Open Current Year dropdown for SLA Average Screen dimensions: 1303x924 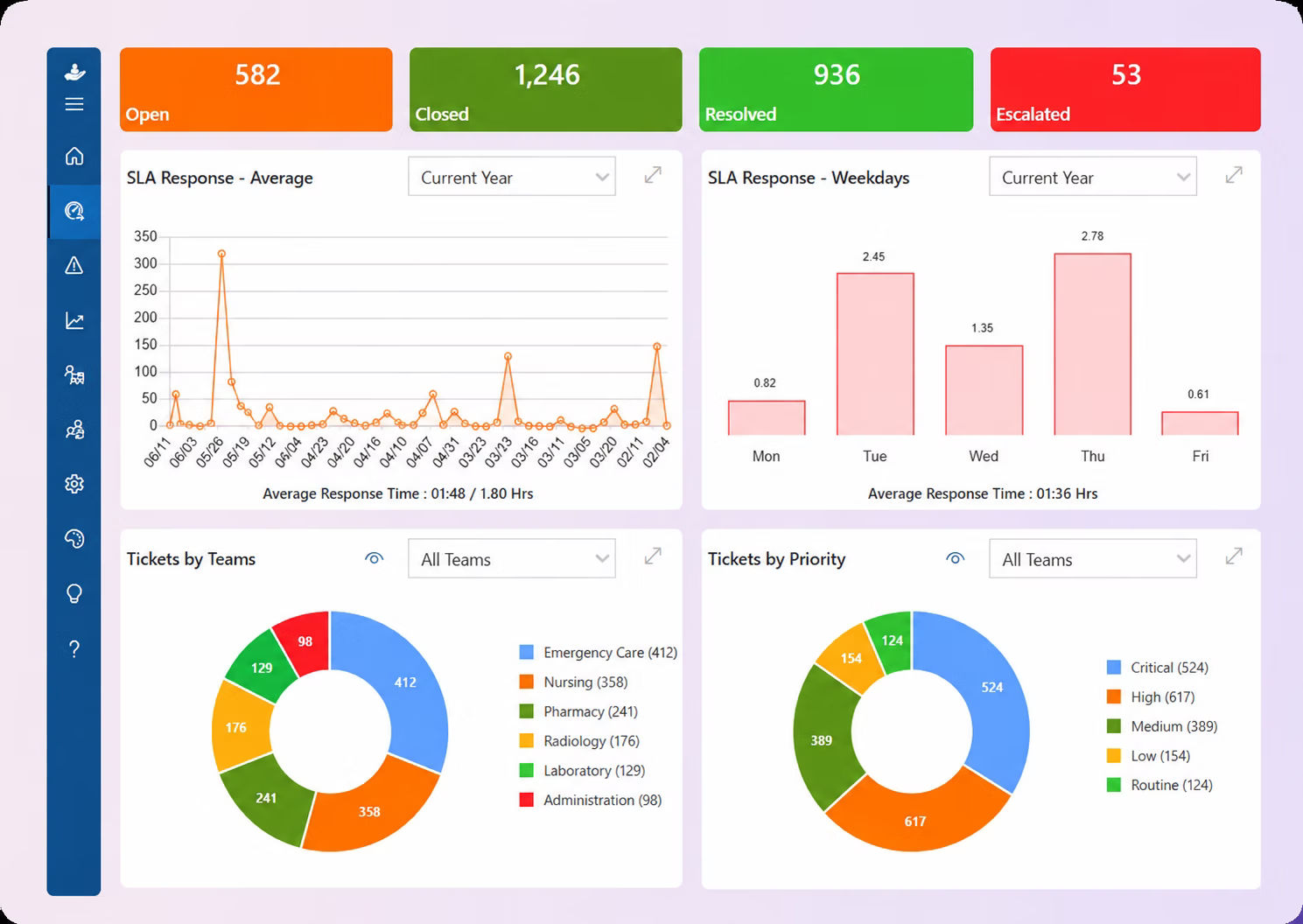click(x=512, y=177)
